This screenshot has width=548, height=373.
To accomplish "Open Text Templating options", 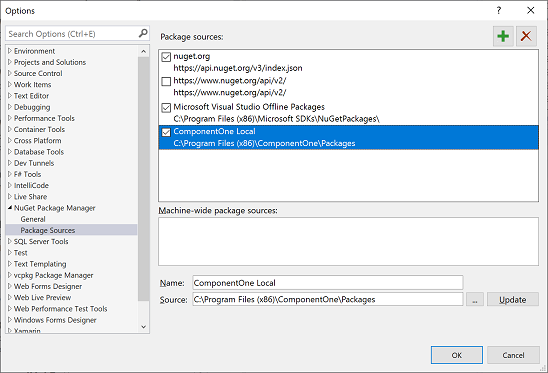I will click(40, 264).
